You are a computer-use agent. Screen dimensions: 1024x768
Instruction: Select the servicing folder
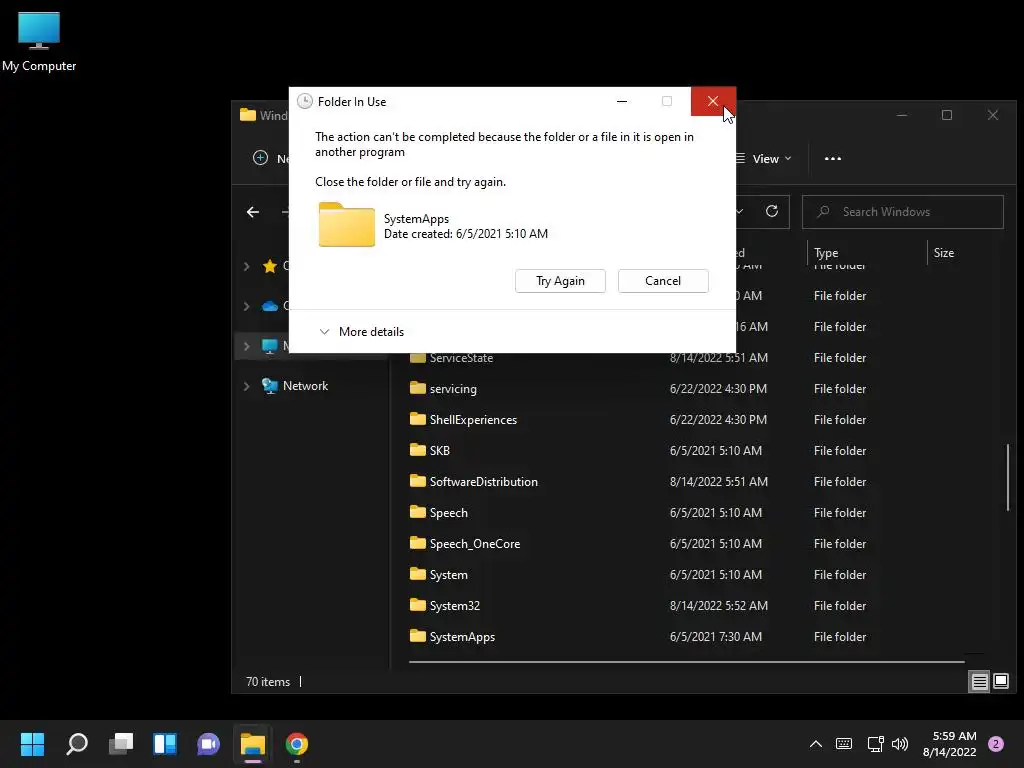[453, 389]
